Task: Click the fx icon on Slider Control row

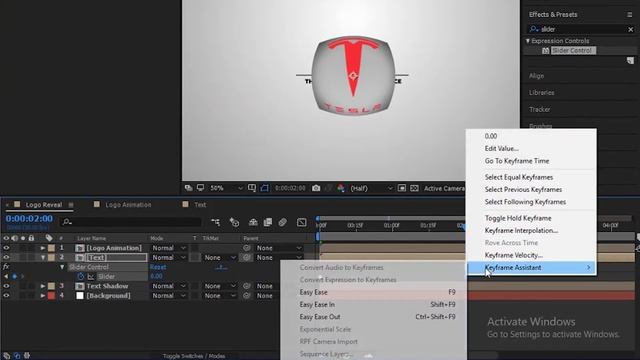Action: [6, 267]
